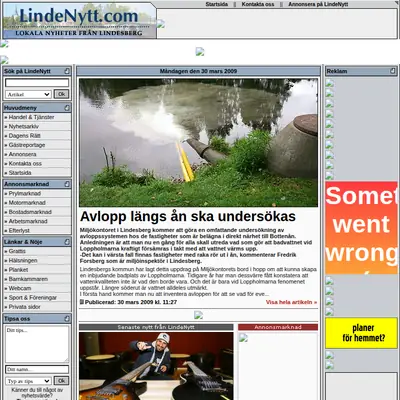The width and height of the screenshot is (400, 400).
Task: Open Handel & Tjänster menu item
Action: click(31, 117)
